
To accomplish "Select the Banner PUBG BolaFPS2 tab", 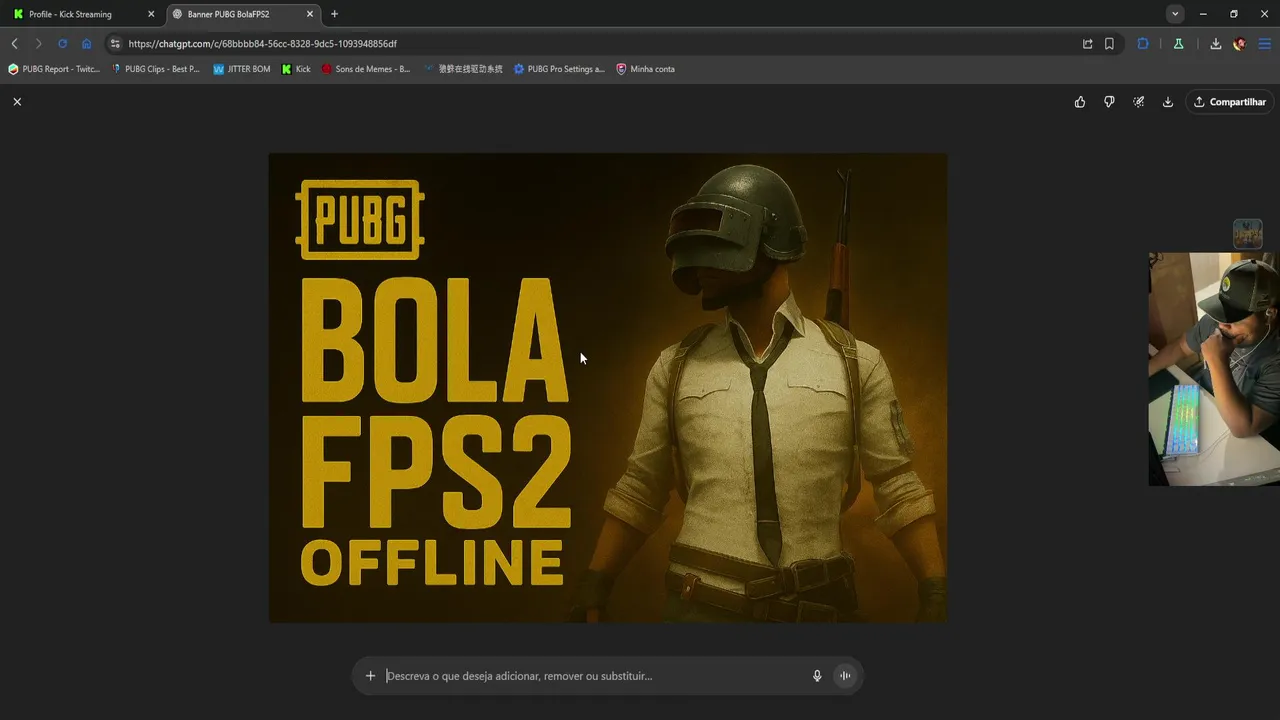I will [242, 14].
